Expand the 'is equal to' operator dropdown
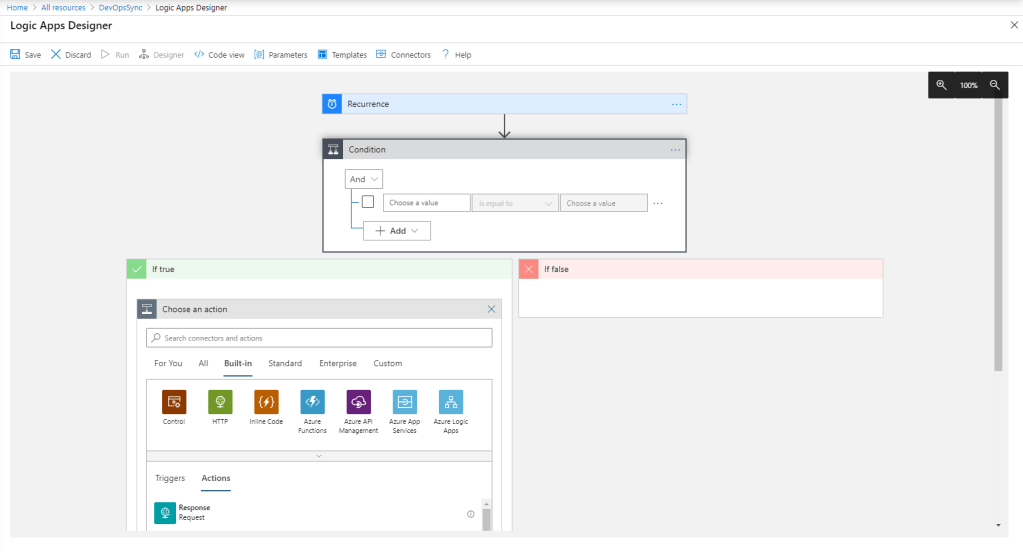The width and height of the screenshot is (1023, 552). click(515, 203)
